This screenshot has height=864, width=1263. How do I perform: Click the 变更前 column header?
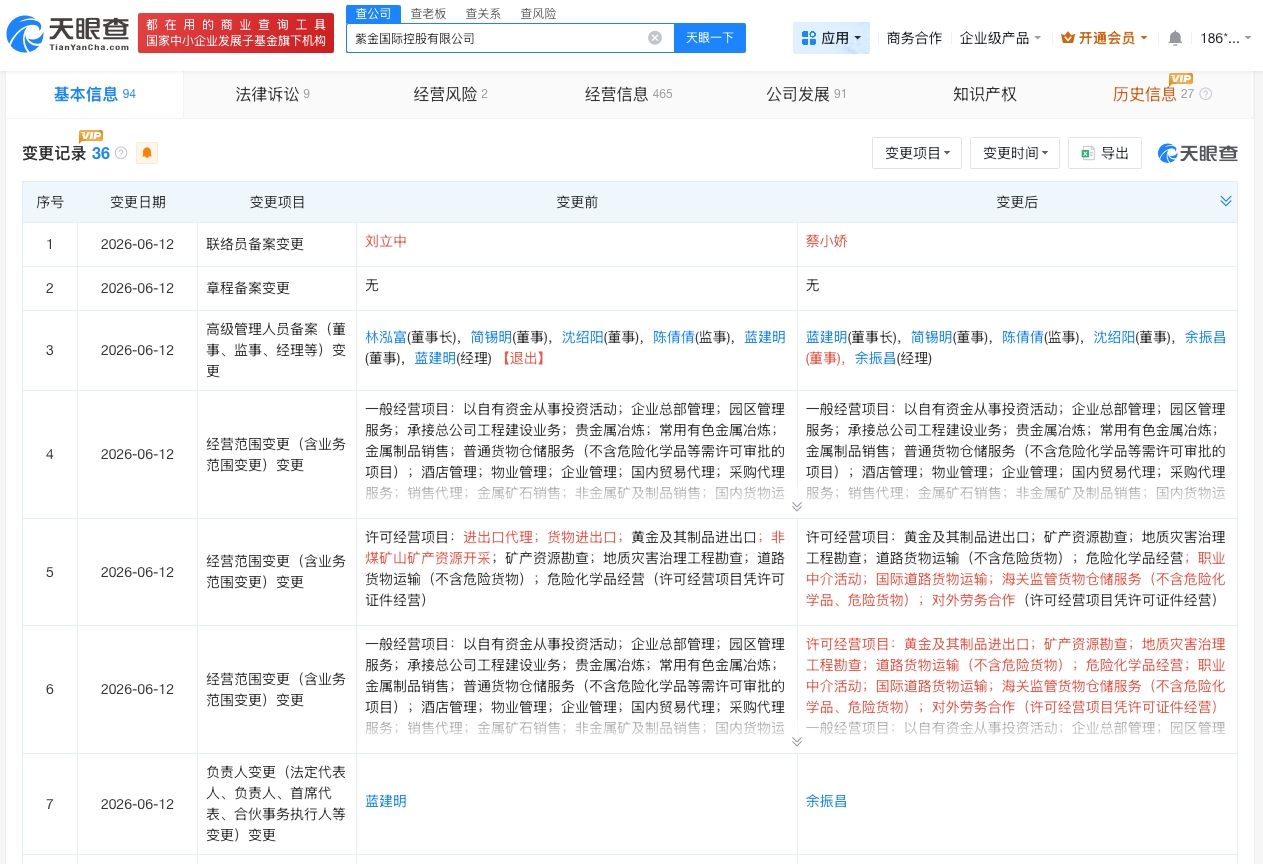tap(577, 202)
